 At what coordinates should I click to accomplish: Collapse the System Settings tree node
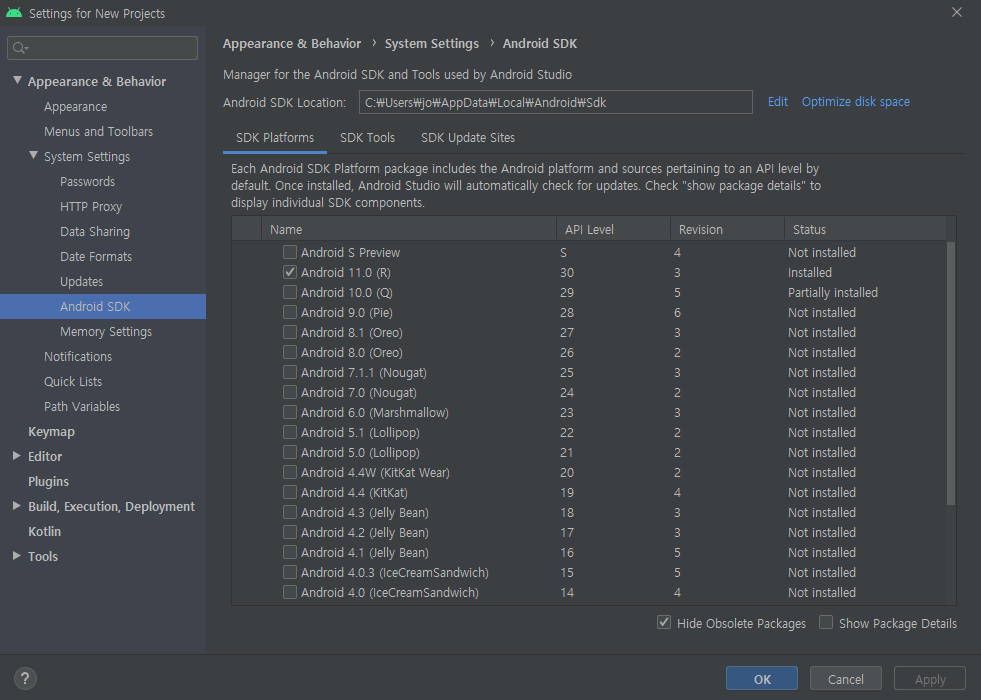tap(34, 156)
